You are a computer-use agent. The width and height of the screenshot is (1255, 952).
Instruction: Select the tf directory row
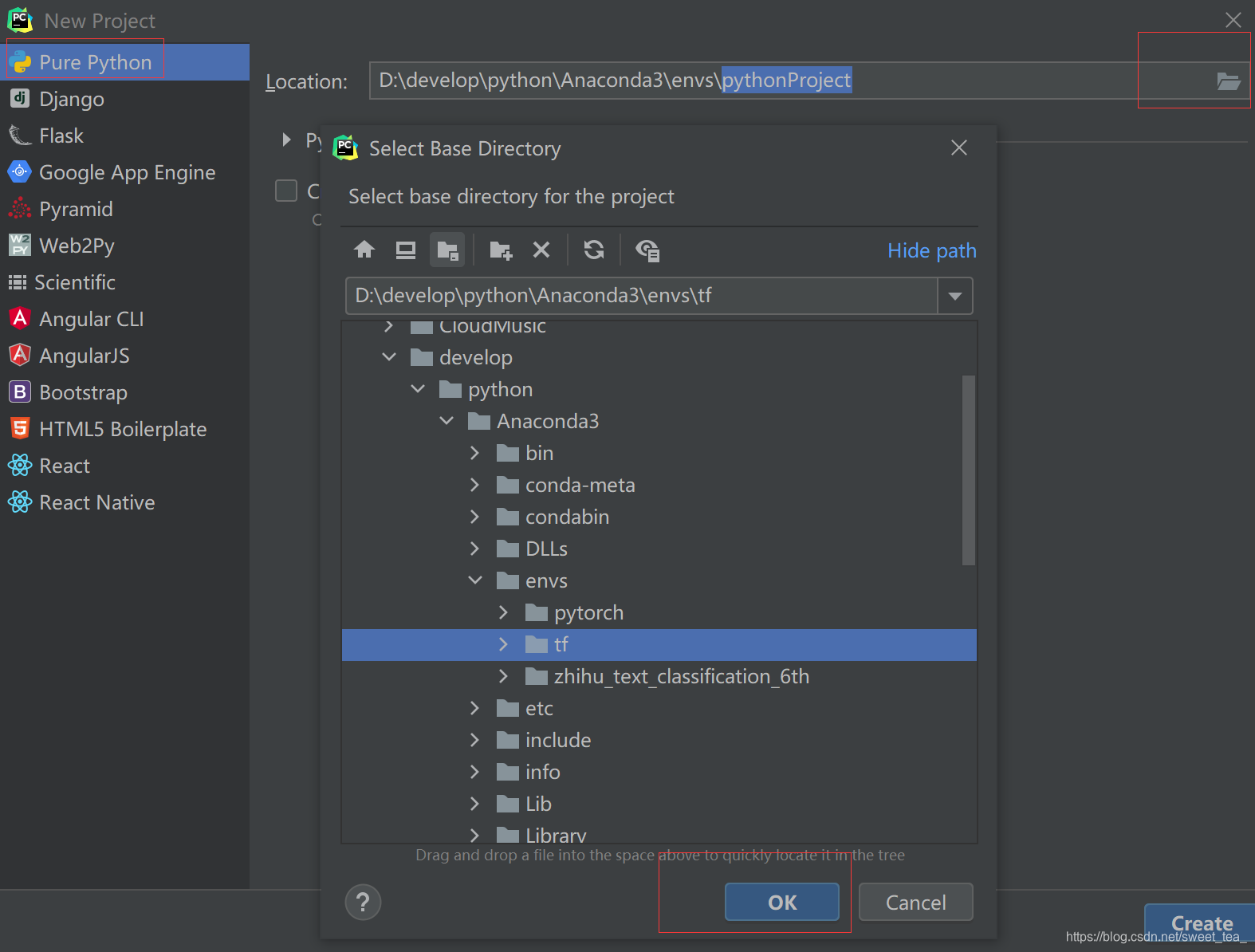(659, 644)
